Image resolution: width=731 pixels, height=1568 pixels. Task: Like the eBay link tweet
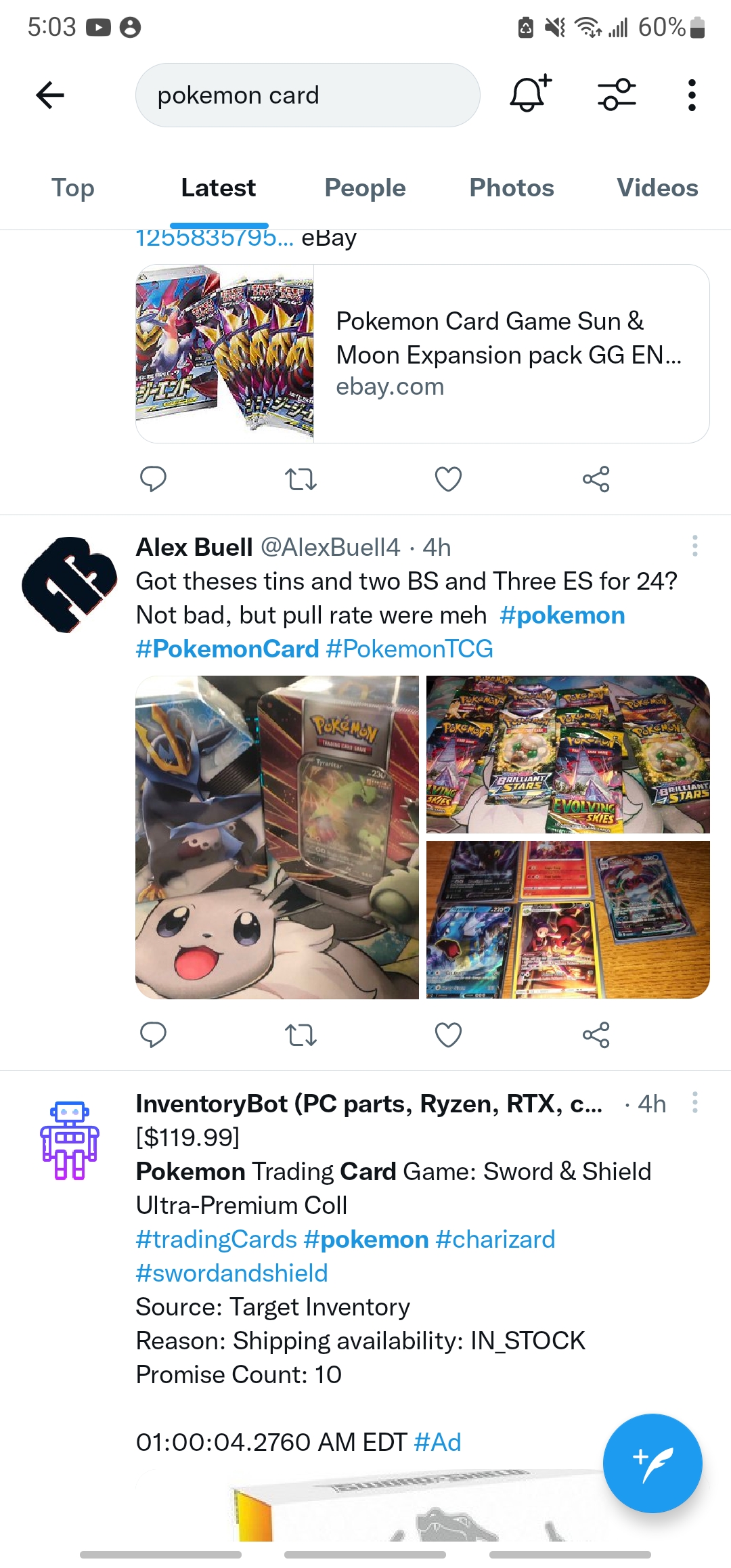pos(448,479)
